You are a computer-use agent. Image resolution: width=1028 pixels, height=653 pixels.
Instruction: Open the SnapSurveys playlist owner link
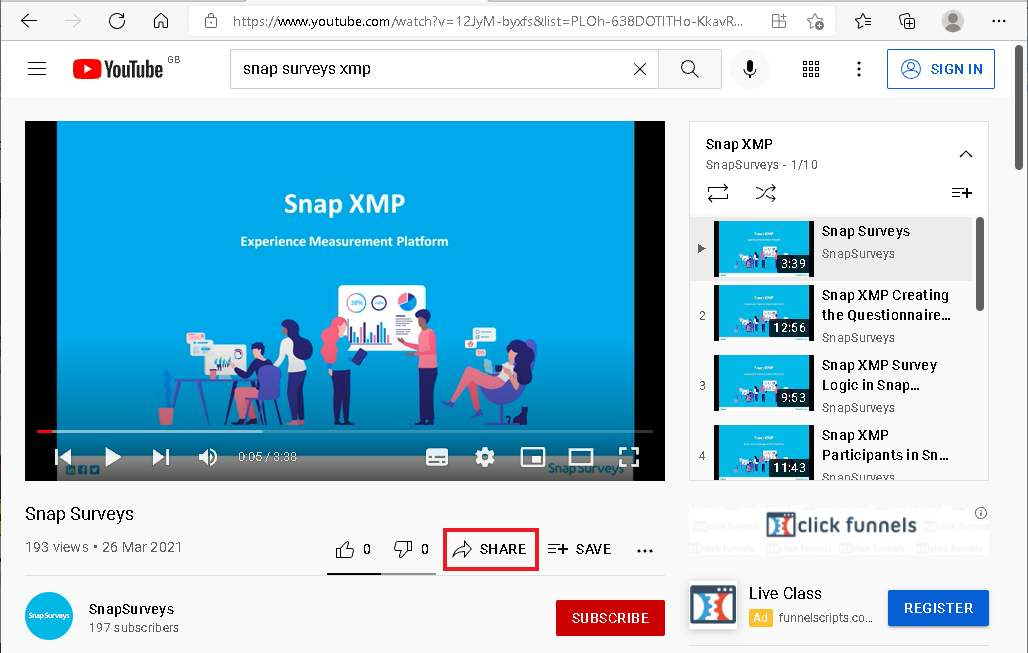(x=742, y=165)
